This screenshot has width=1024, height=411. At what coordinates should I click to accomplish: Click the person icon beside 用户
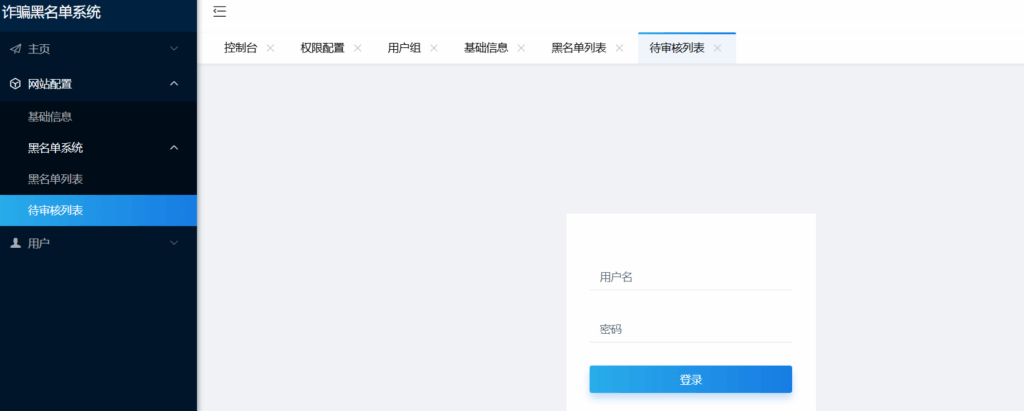point(16,243)
